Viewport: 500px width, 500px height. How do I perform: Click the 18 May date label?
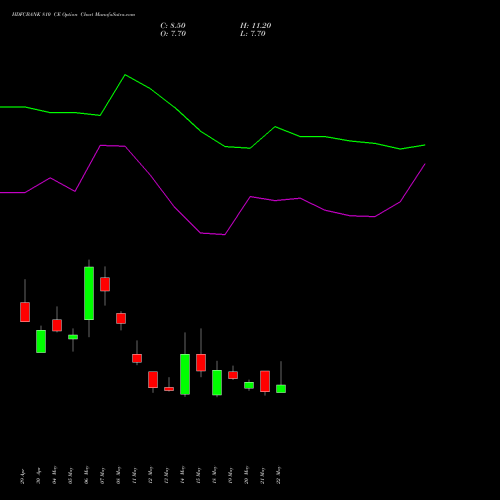215,475
